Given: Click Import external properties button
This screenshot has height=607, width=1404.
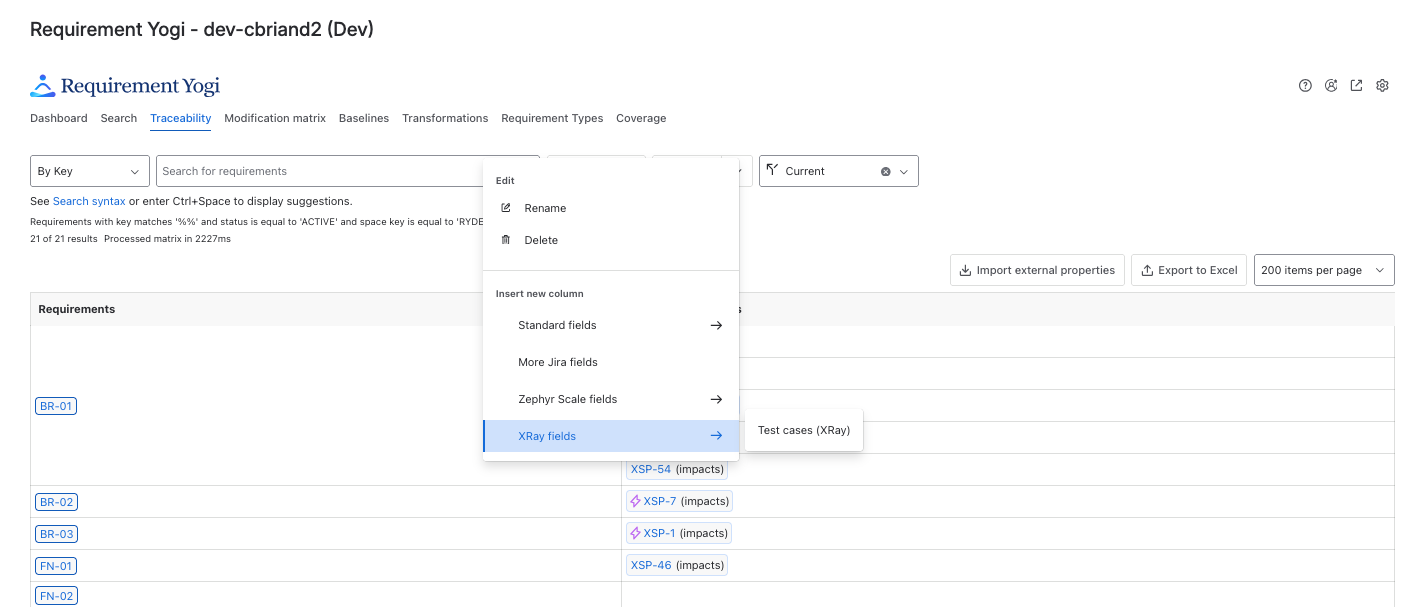Looking at the screenshot, I should coord(1037,270).
